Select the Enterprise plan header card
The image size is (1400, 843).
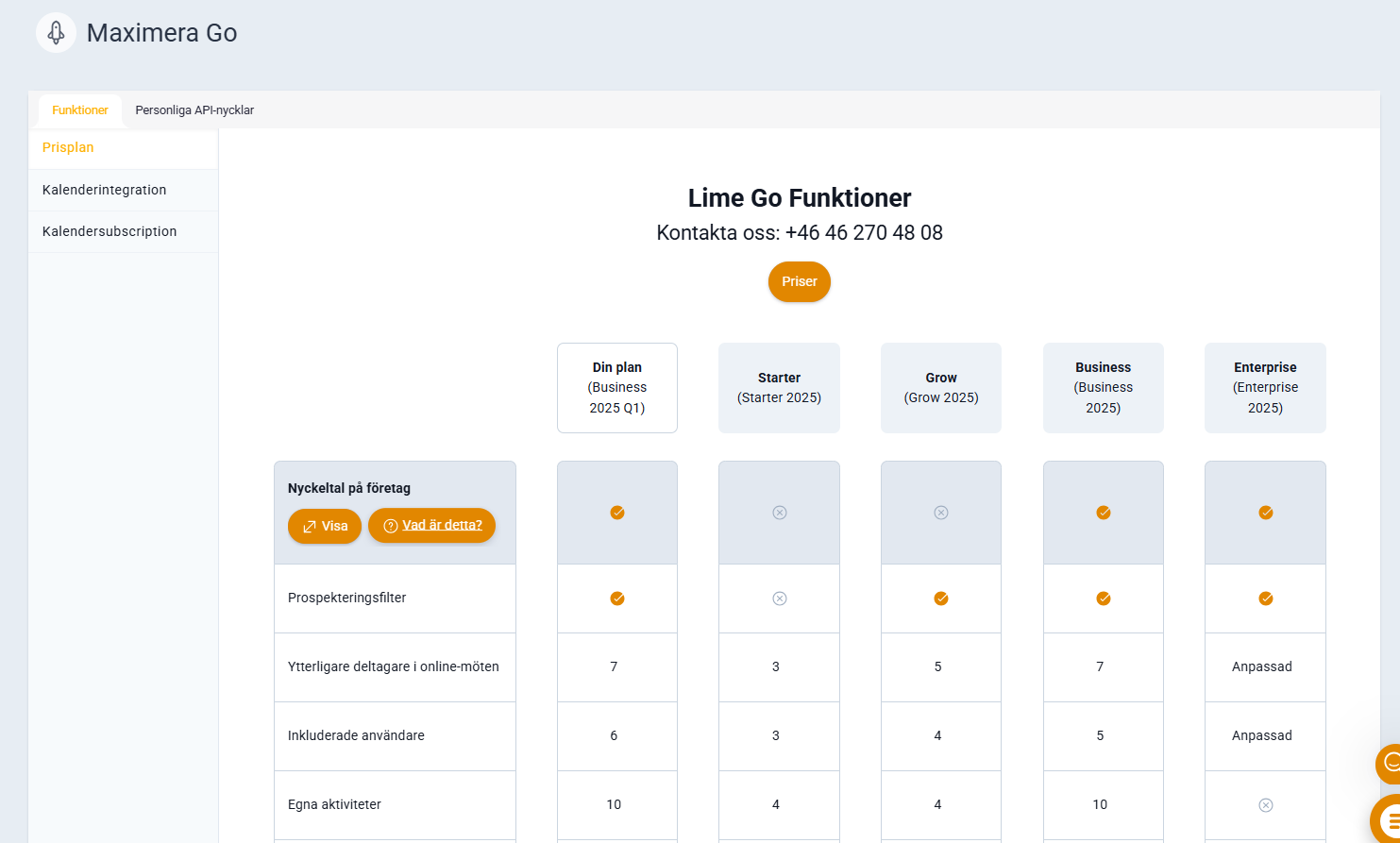[1265, 388]
